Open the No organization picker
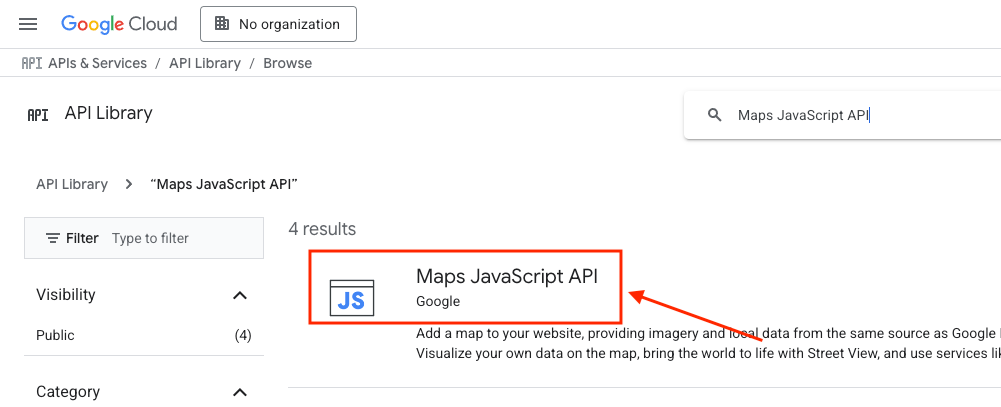This screenshot has height=407, width=1001. [278, 24]
